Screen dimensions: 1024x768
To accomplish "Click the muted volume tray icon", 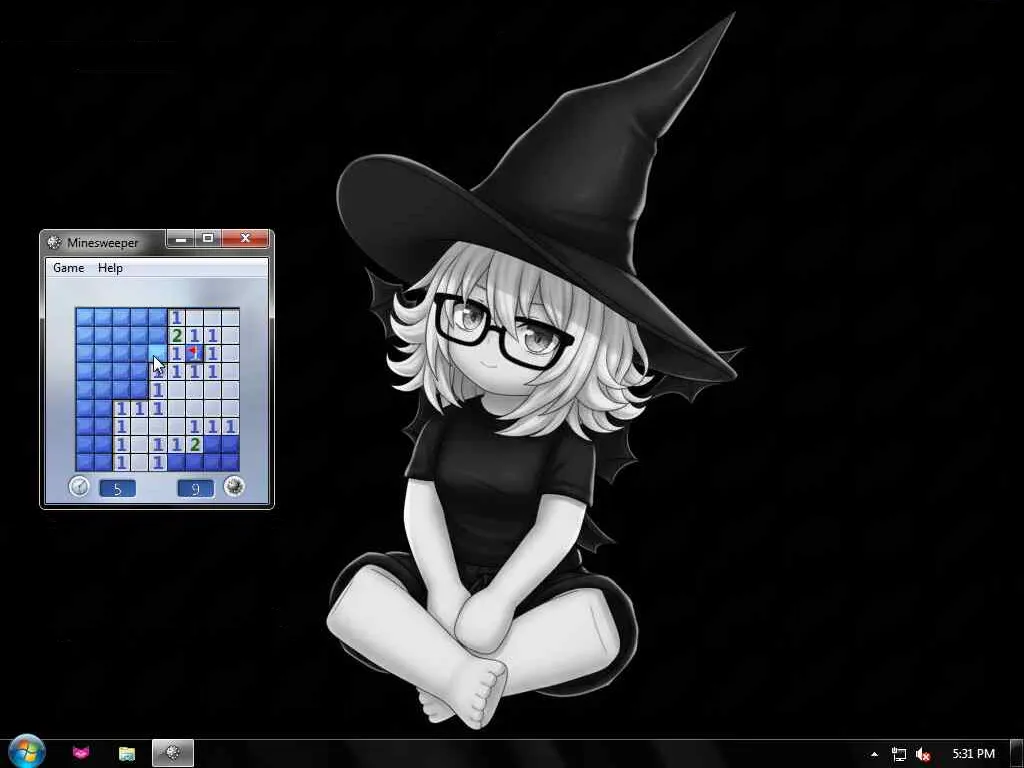I will [923, 754].
